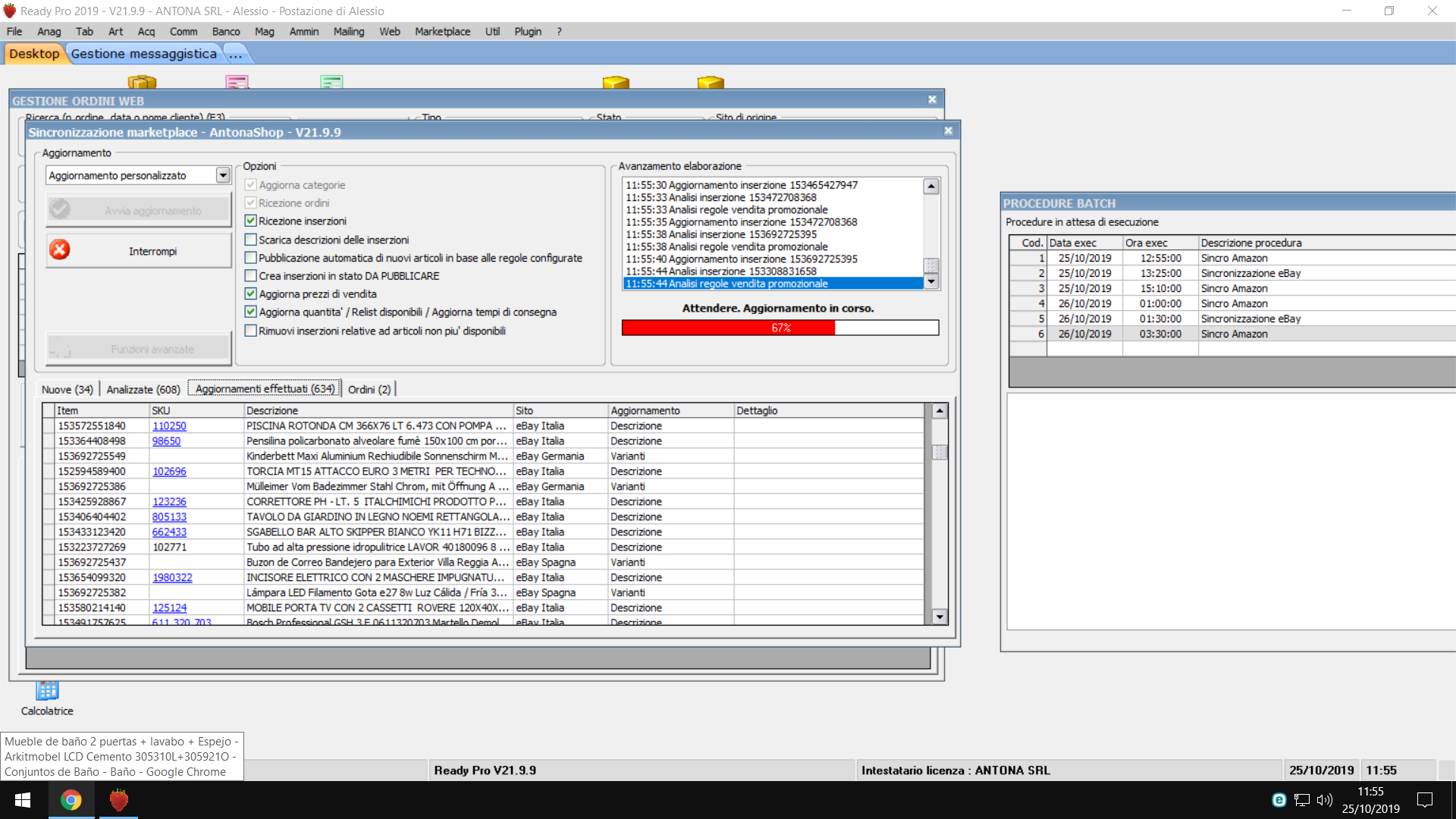Open the Util menu
1456x819 pixels.
pos(492,31)
